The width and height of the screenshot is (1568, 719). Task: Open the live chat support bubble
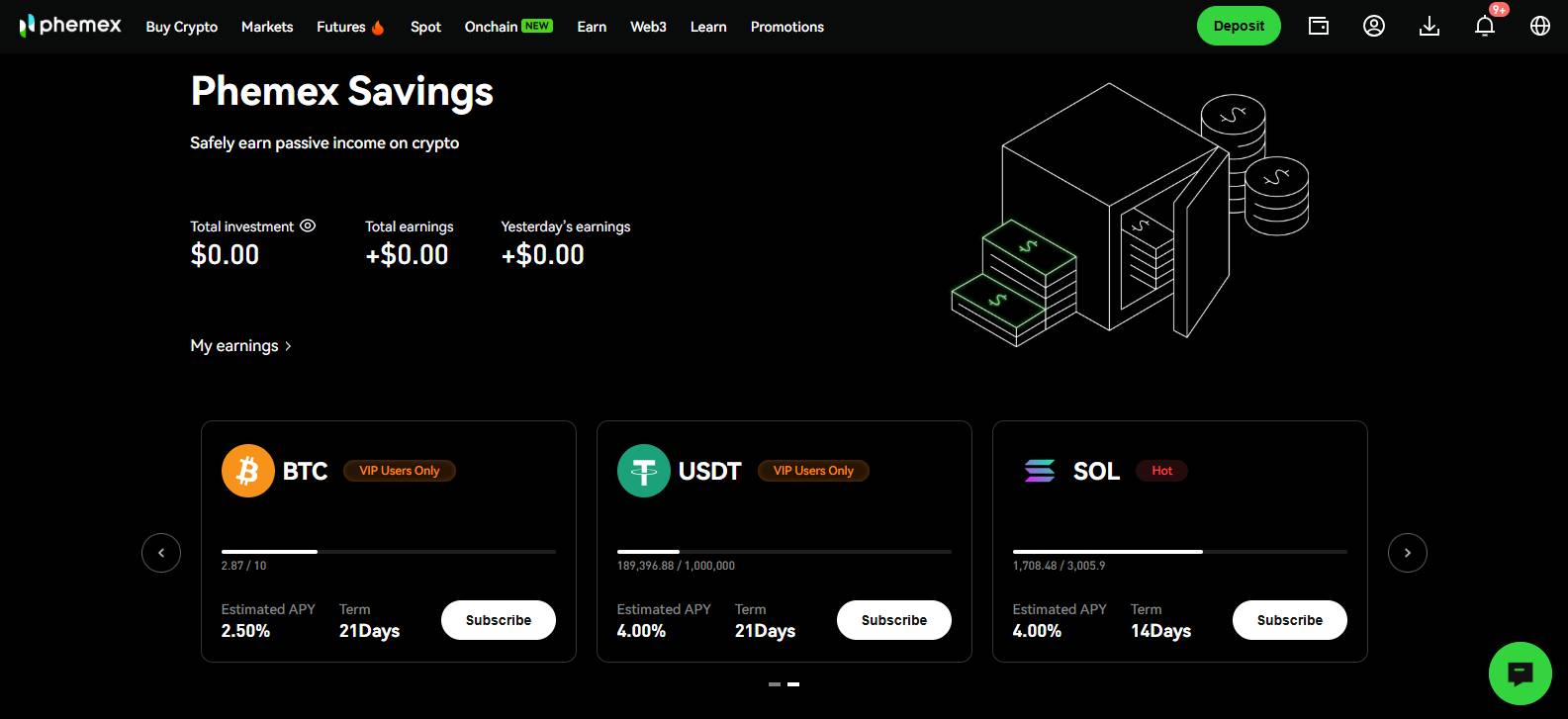1520,674
